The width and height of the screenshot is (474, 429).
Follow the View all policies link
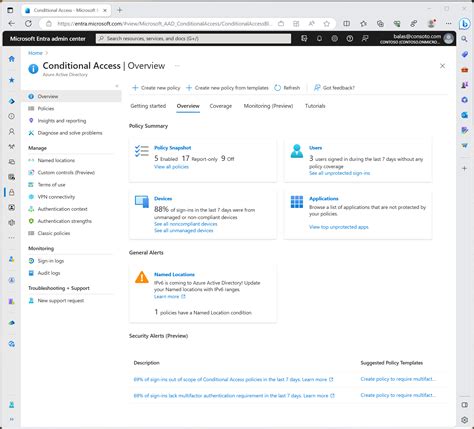171,167
